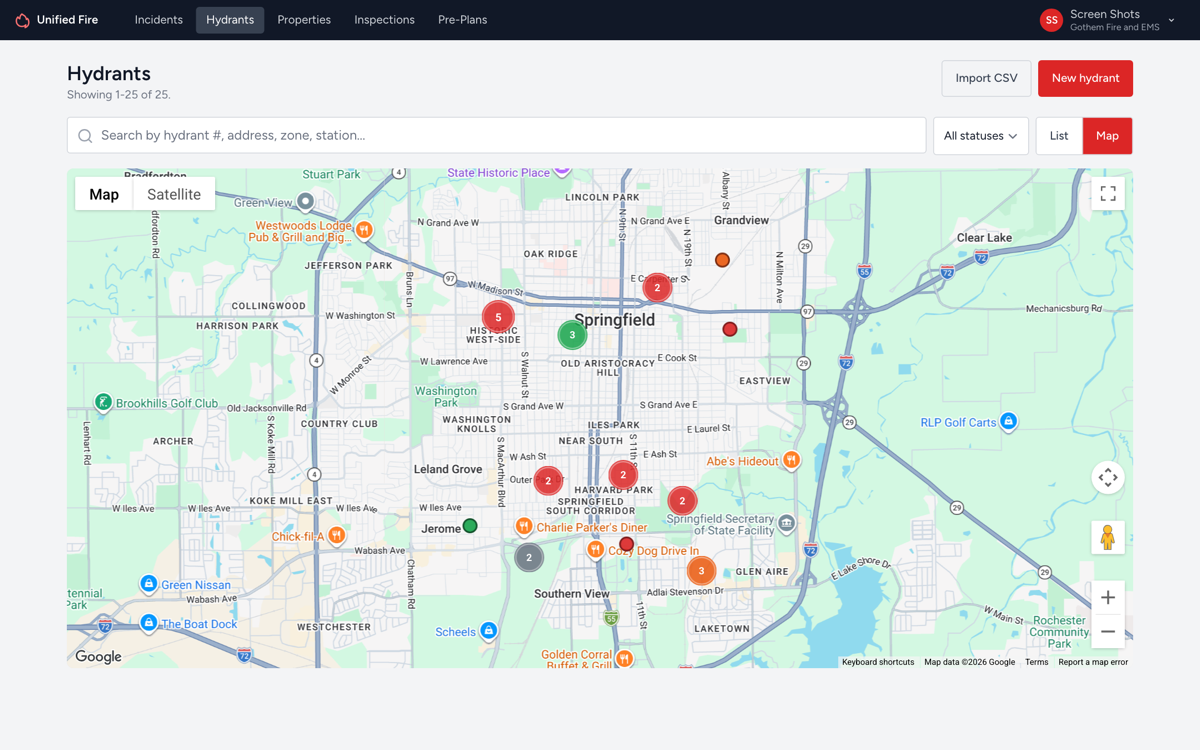Open Keyboard shortcuts
The height and width of the screenshot is (750, 1200).
click(x=878, y=662)
